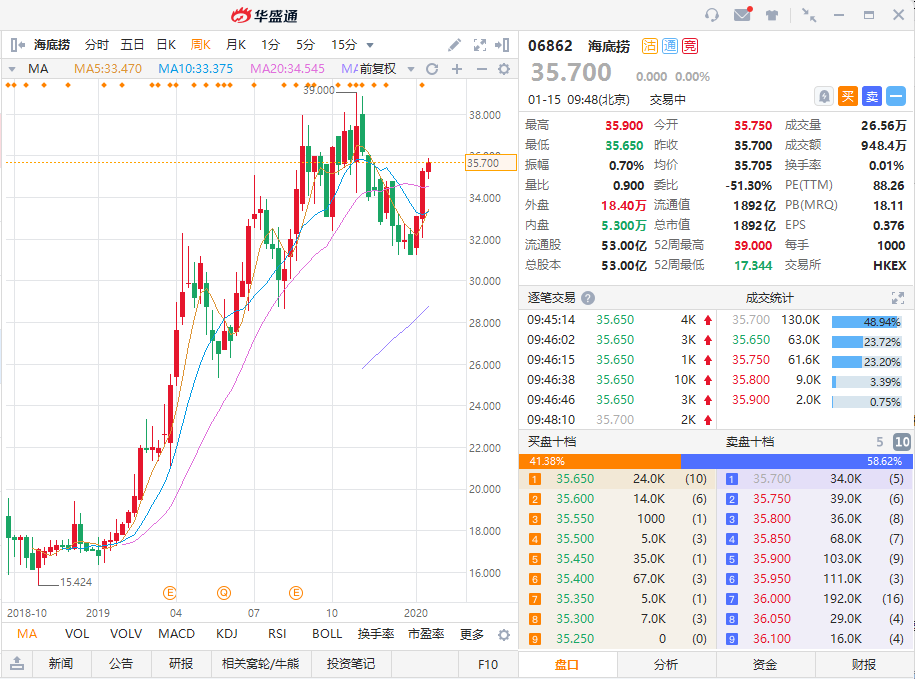Click the export share icon at bottom left
This screenshot has height=679, width=915.
pos(17,663)
